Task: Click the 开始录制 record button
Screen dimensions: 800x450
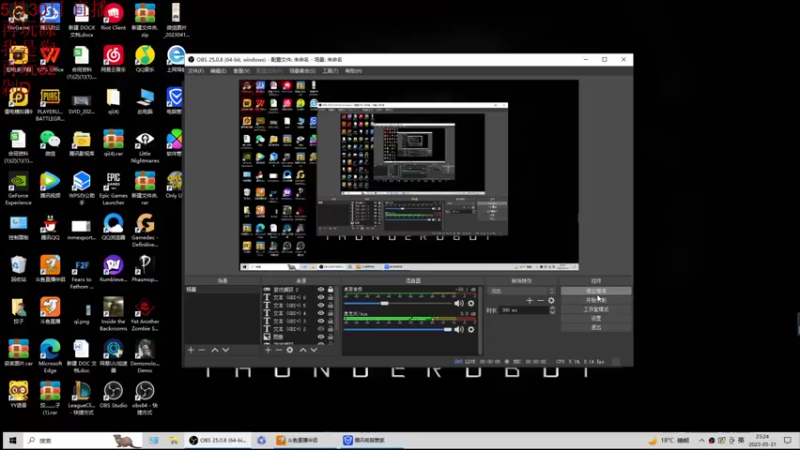Action: tap(596, 300)
